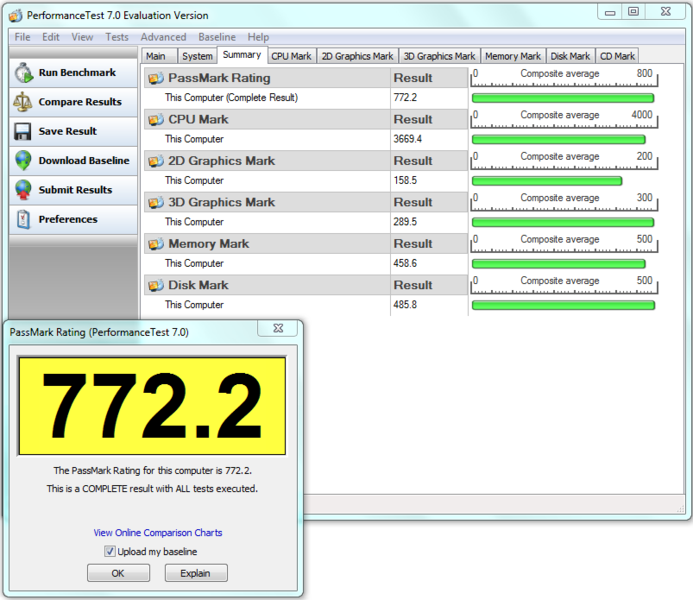Image resolution: width=693 pixels, height=600 pixels.
Task: Switch to the CD Mark tab
Action: pyautogui.click(x=617, y=56)
